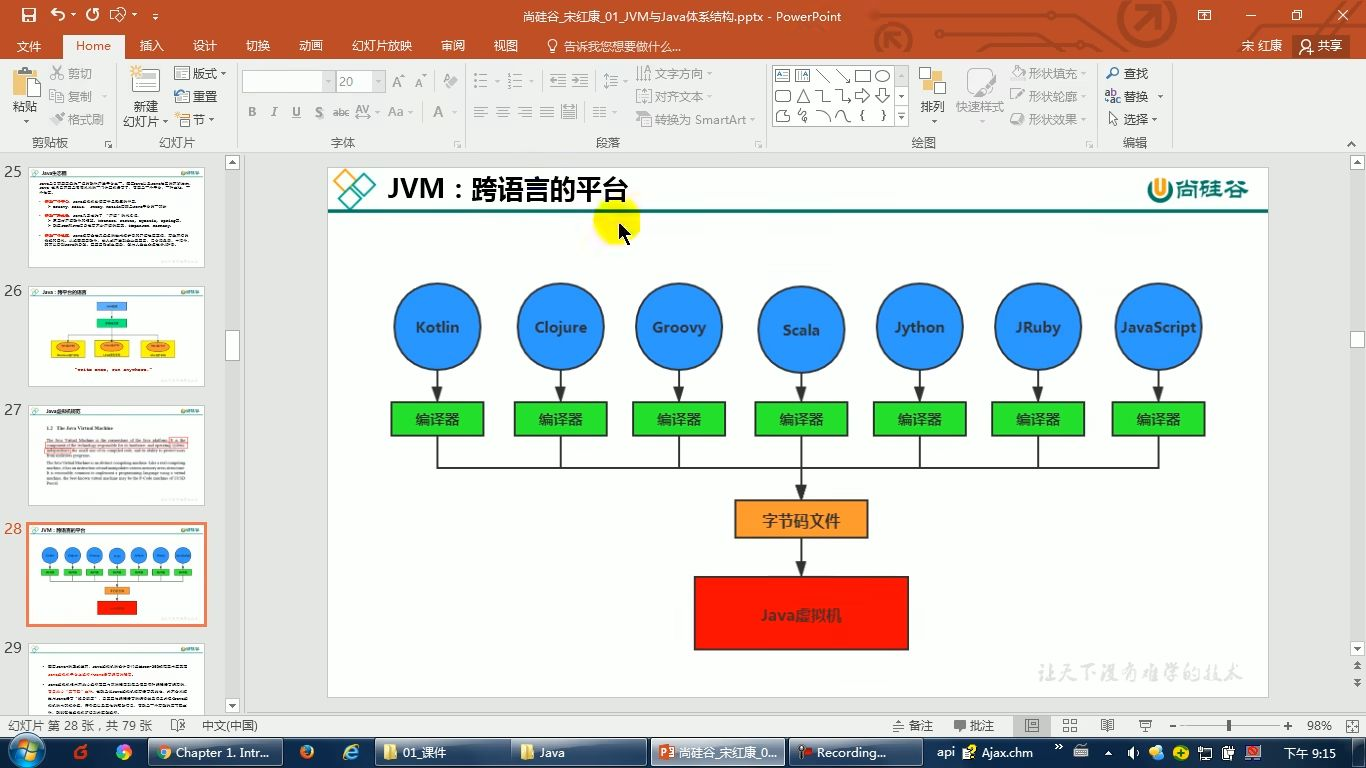Select the text box shape icon

(782, 76)
